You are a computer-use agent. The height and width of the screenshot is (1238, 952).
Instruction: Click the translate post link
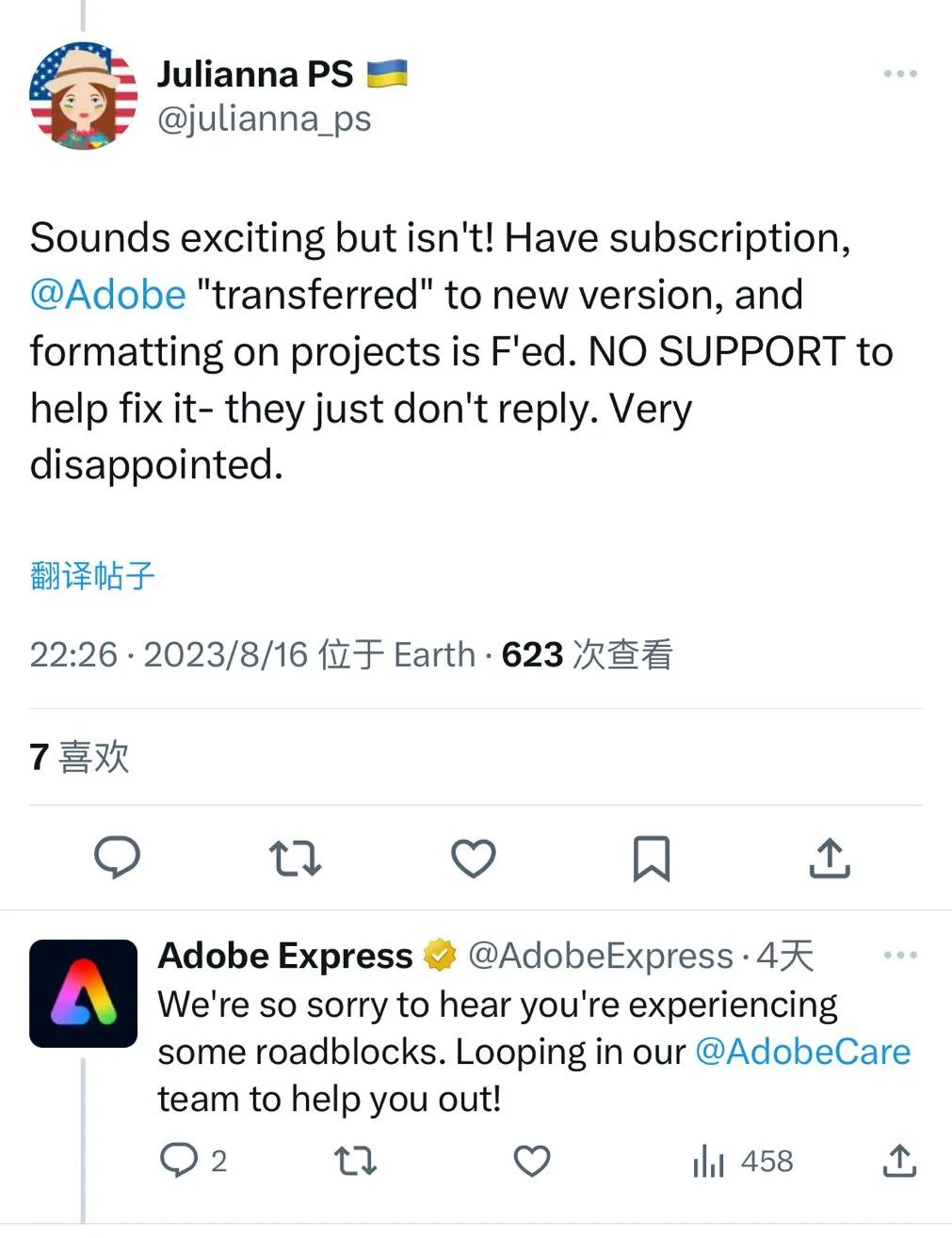[92, 575]
